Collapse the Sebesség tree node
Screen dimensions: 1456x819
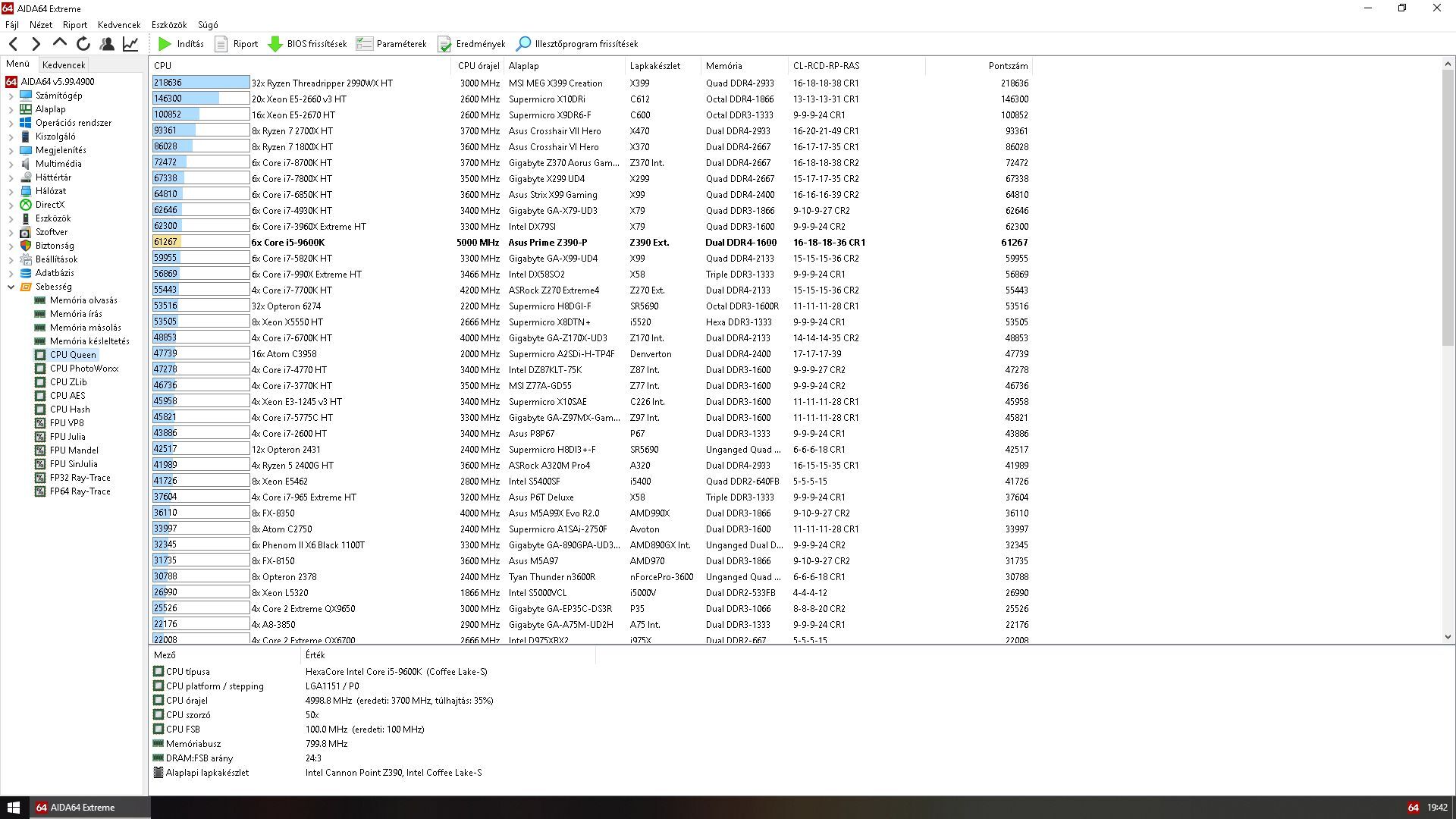point(11,287)
